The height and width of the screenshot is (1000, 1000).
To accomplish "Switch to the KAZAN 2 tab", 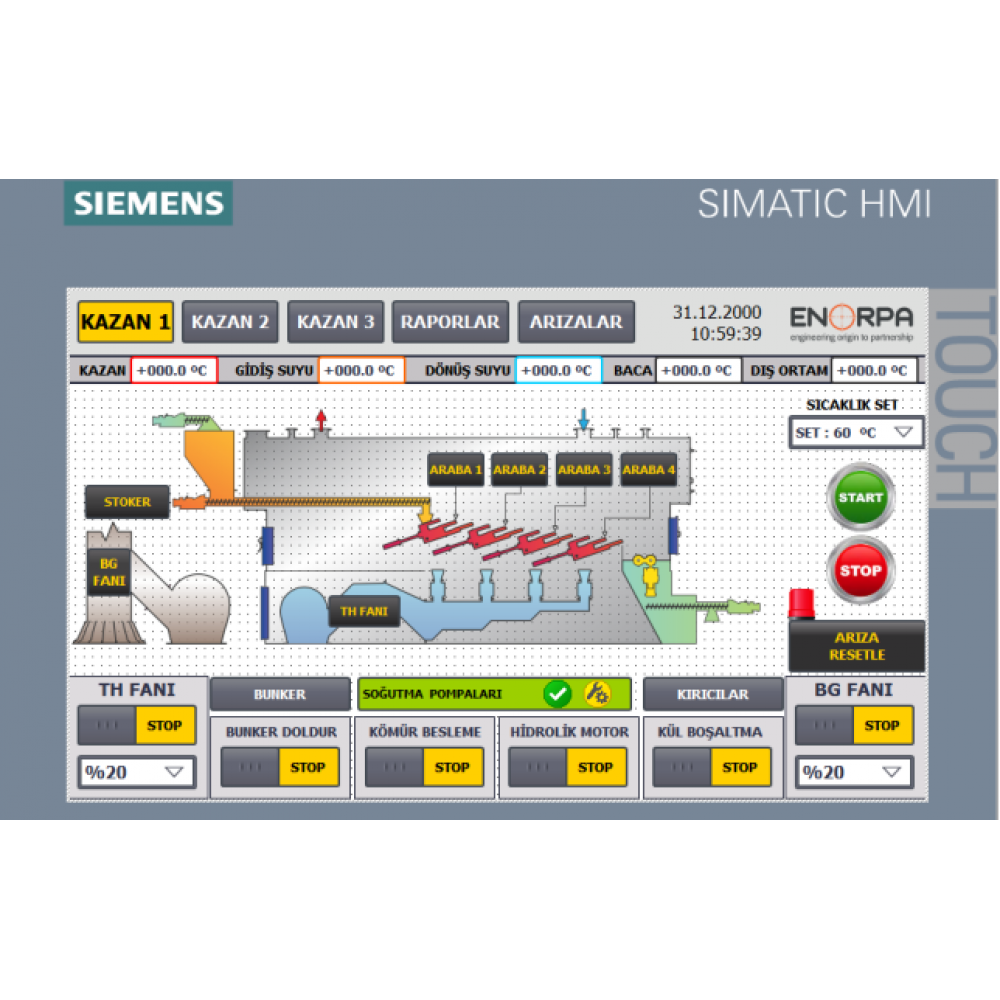I will [230, 321].
